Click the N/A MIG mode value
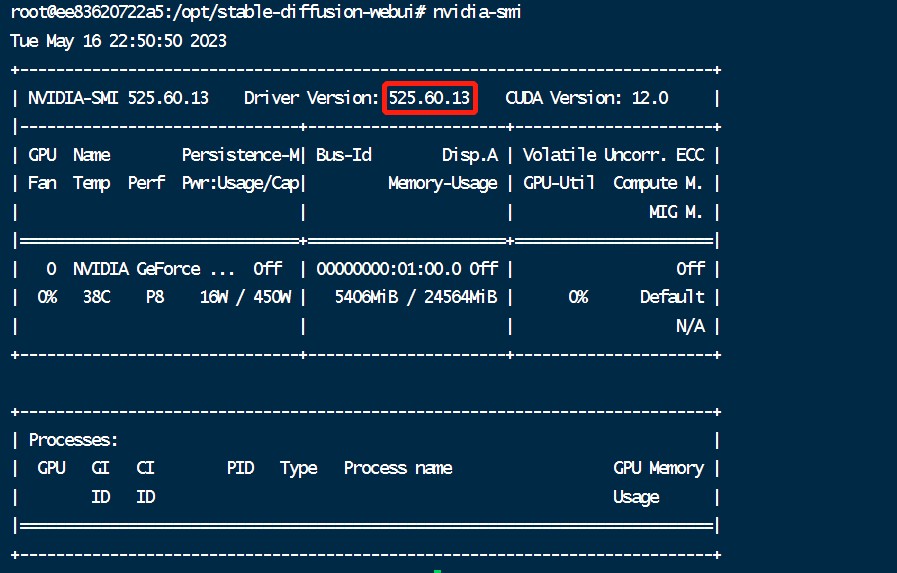This screenshot has height=573, width=897. pos(690,326)
